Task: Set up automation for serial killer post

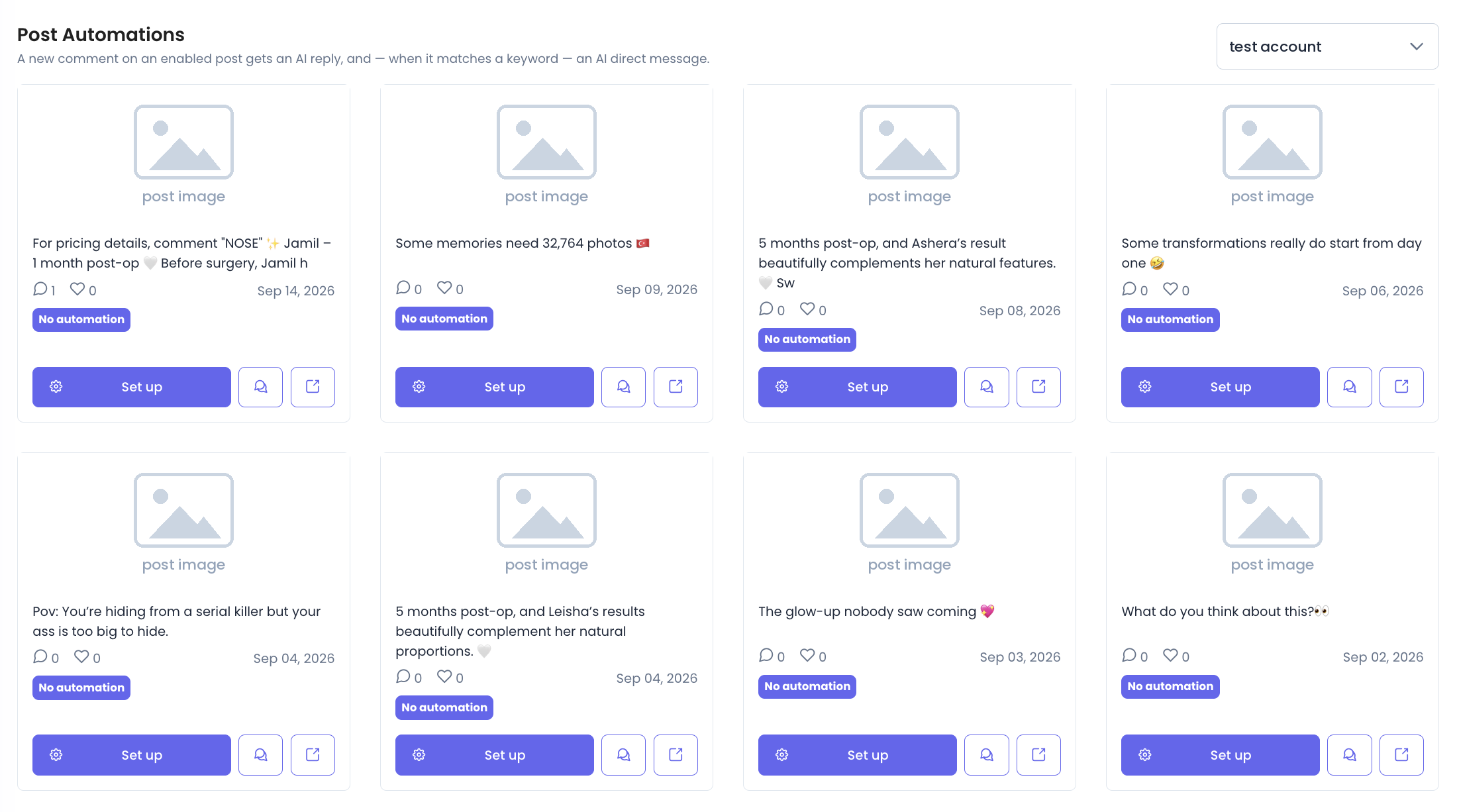Action: coord(132,755)
